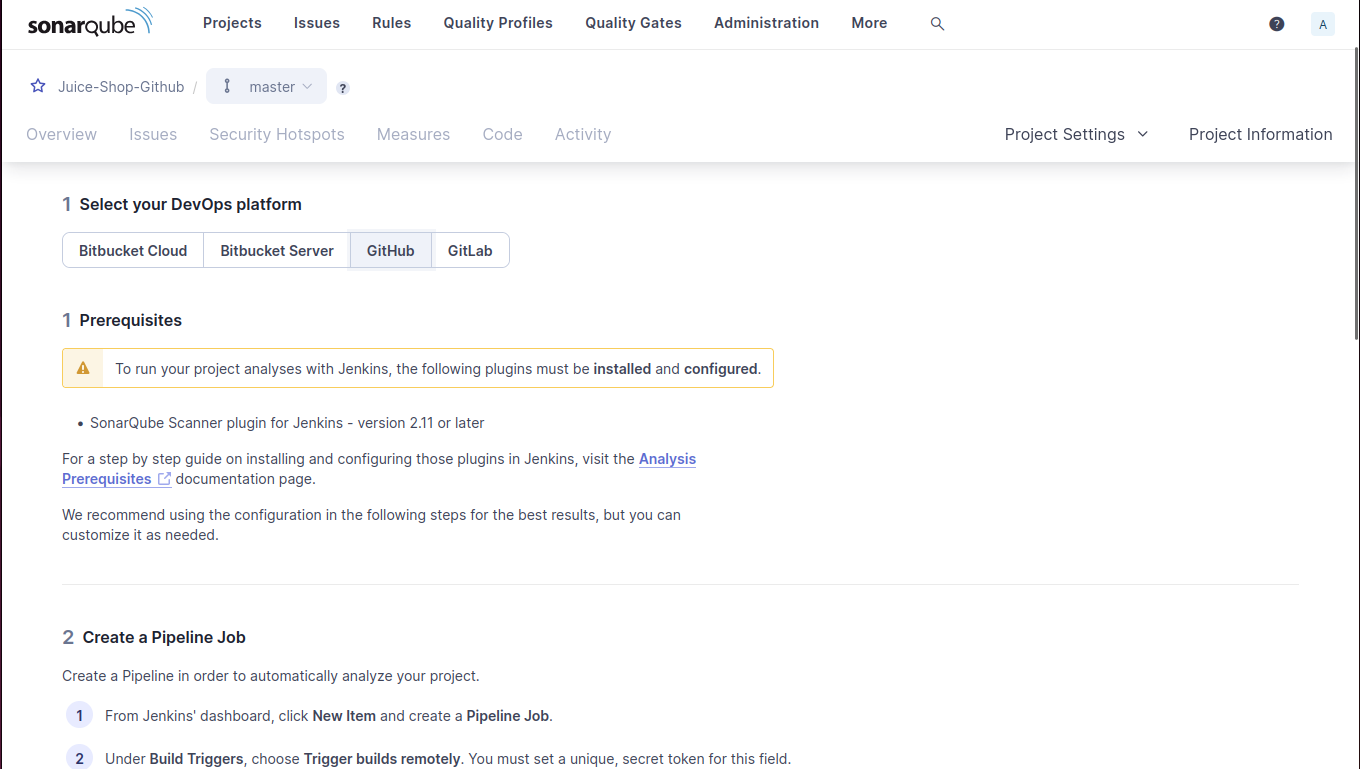Open Analysis Prerequisites via the external link icon

point(163,479)
